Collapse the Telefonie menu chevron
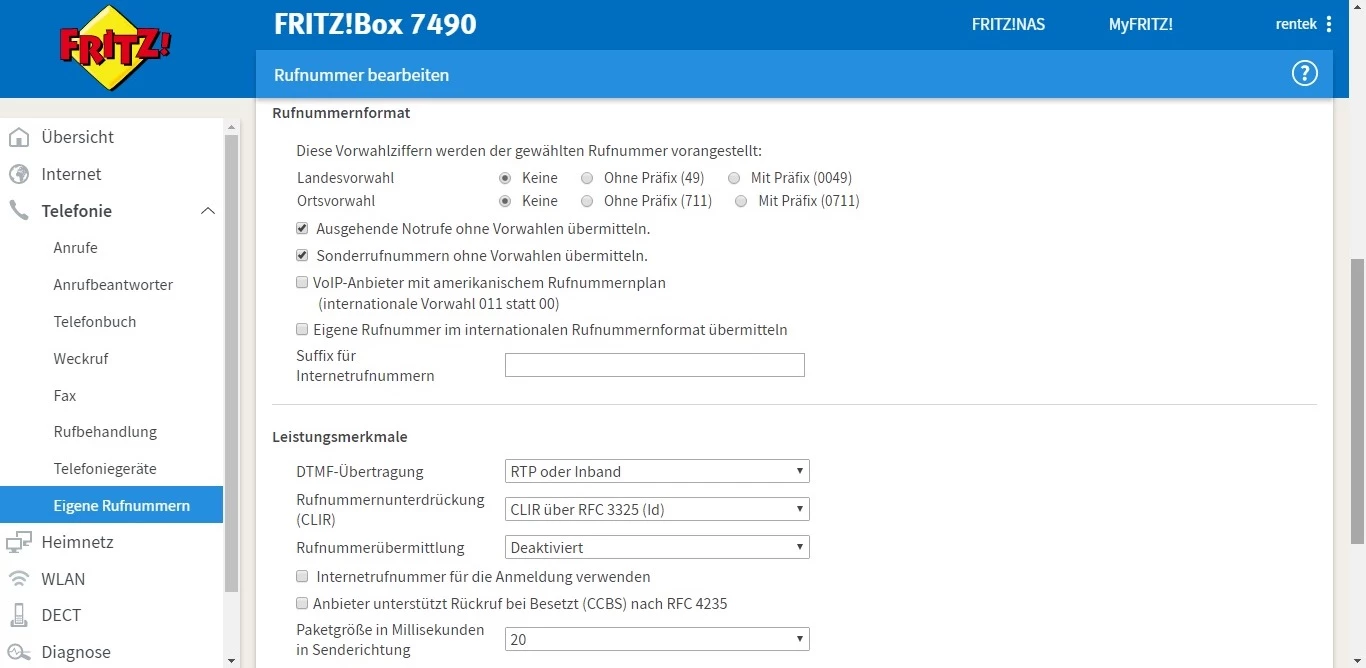 click(208, 211)
